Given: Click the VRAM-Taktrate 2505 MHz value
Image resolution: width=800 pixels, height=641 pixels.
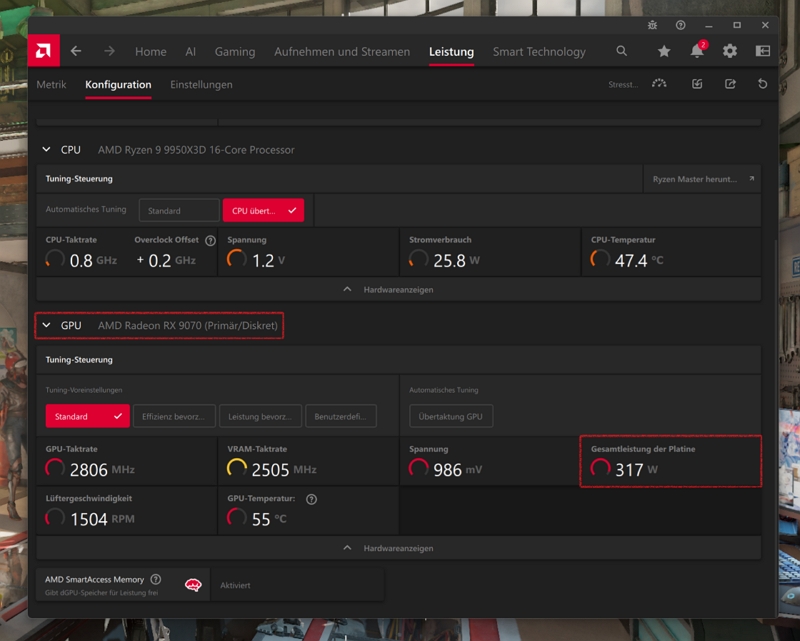Looking at the screenshot, I should [x=284, y=470].
